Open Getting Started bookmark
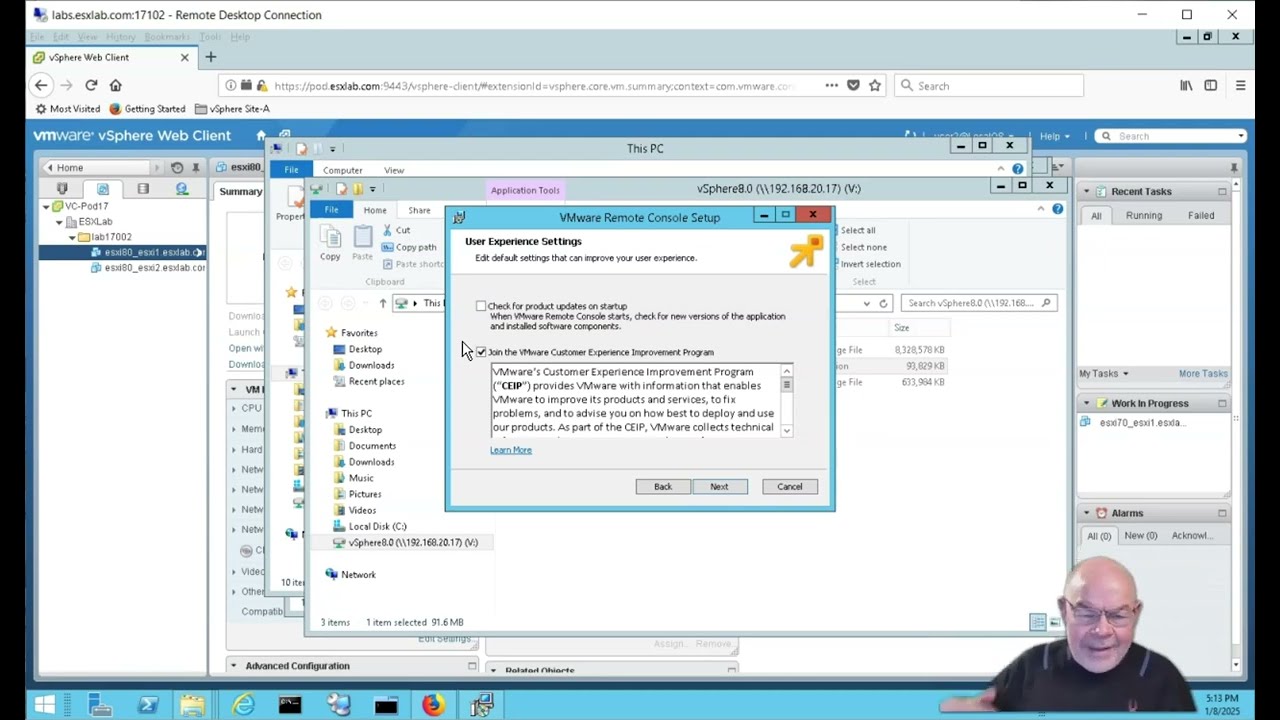Screen dimensions: 1280x720 [x=148, y=109]
